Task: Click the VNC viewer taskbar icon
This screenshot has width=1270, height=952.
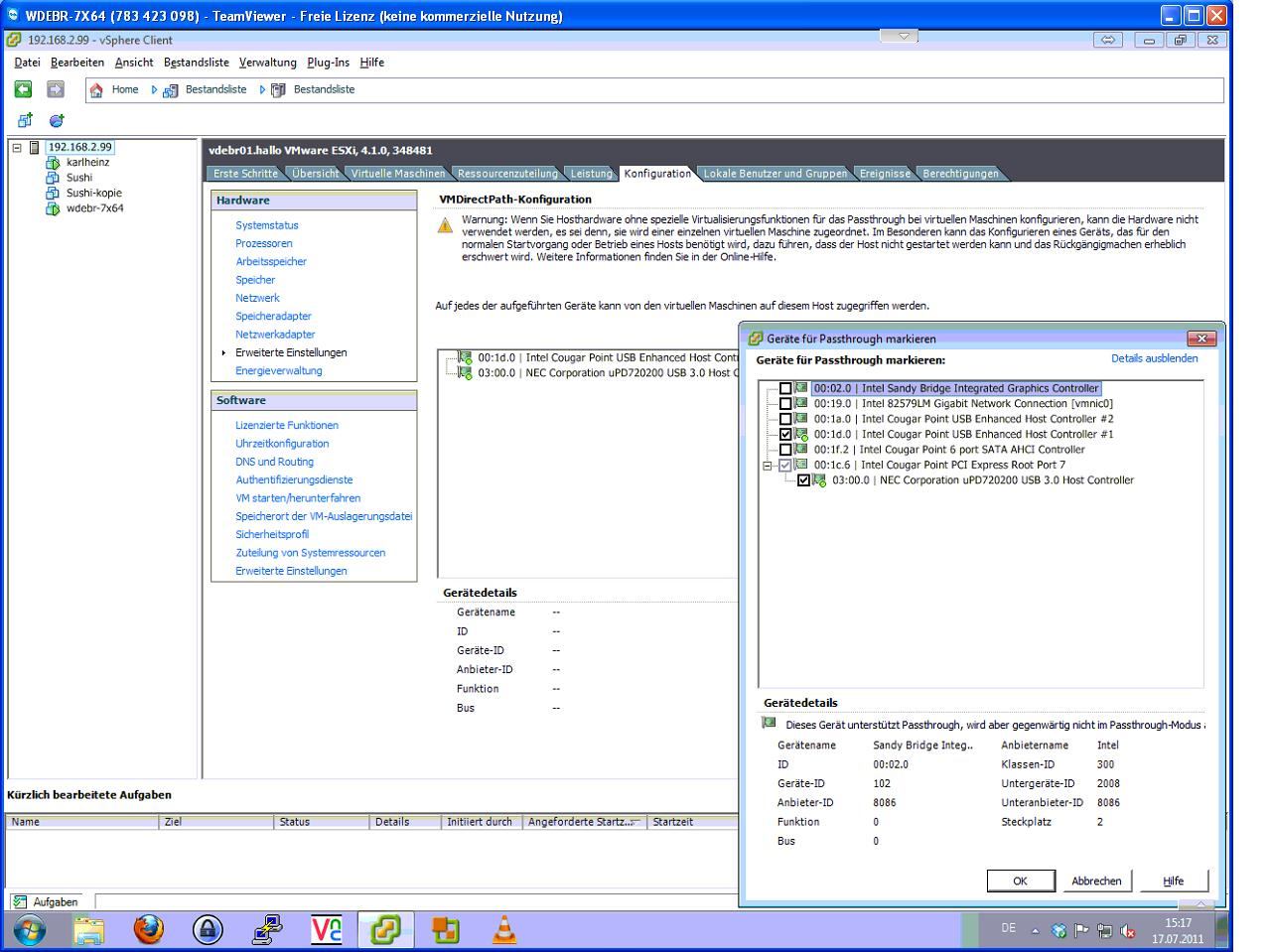Action: coord(327,930)
